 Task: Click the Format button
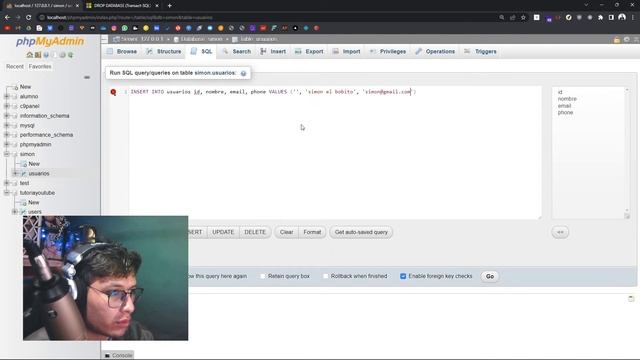click(x=312, y=232)
